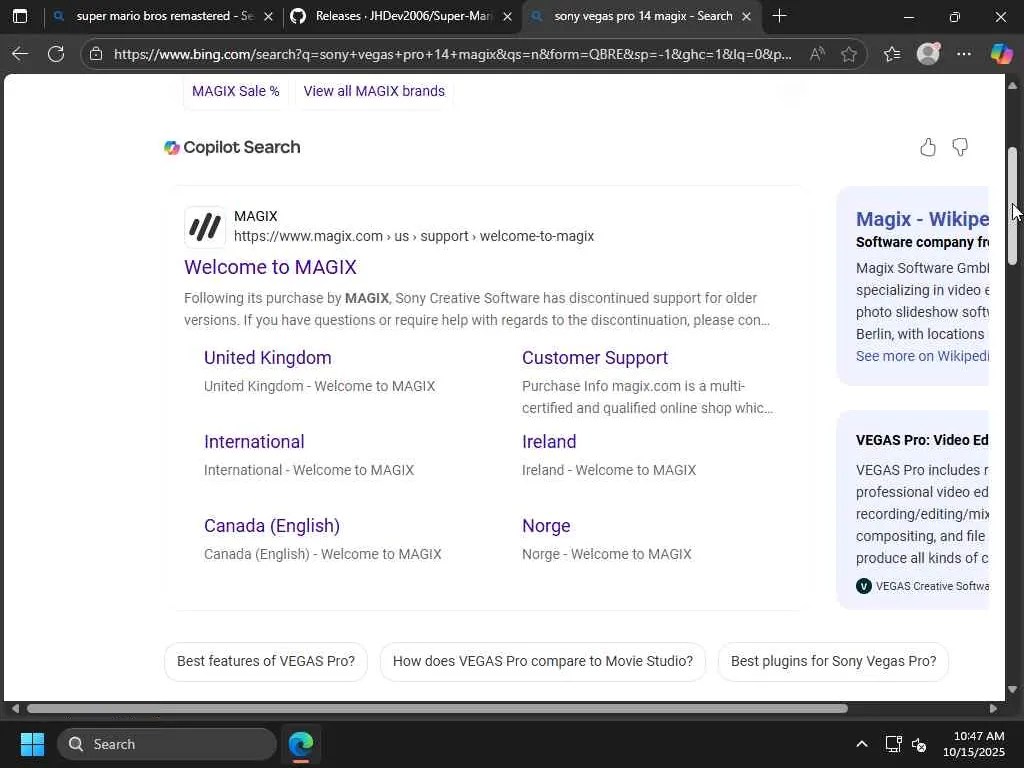Click the magix.com support breadcrumb URL
Image resolution: width=1024 pixels, height=768 pixels.
coord(414,236)
